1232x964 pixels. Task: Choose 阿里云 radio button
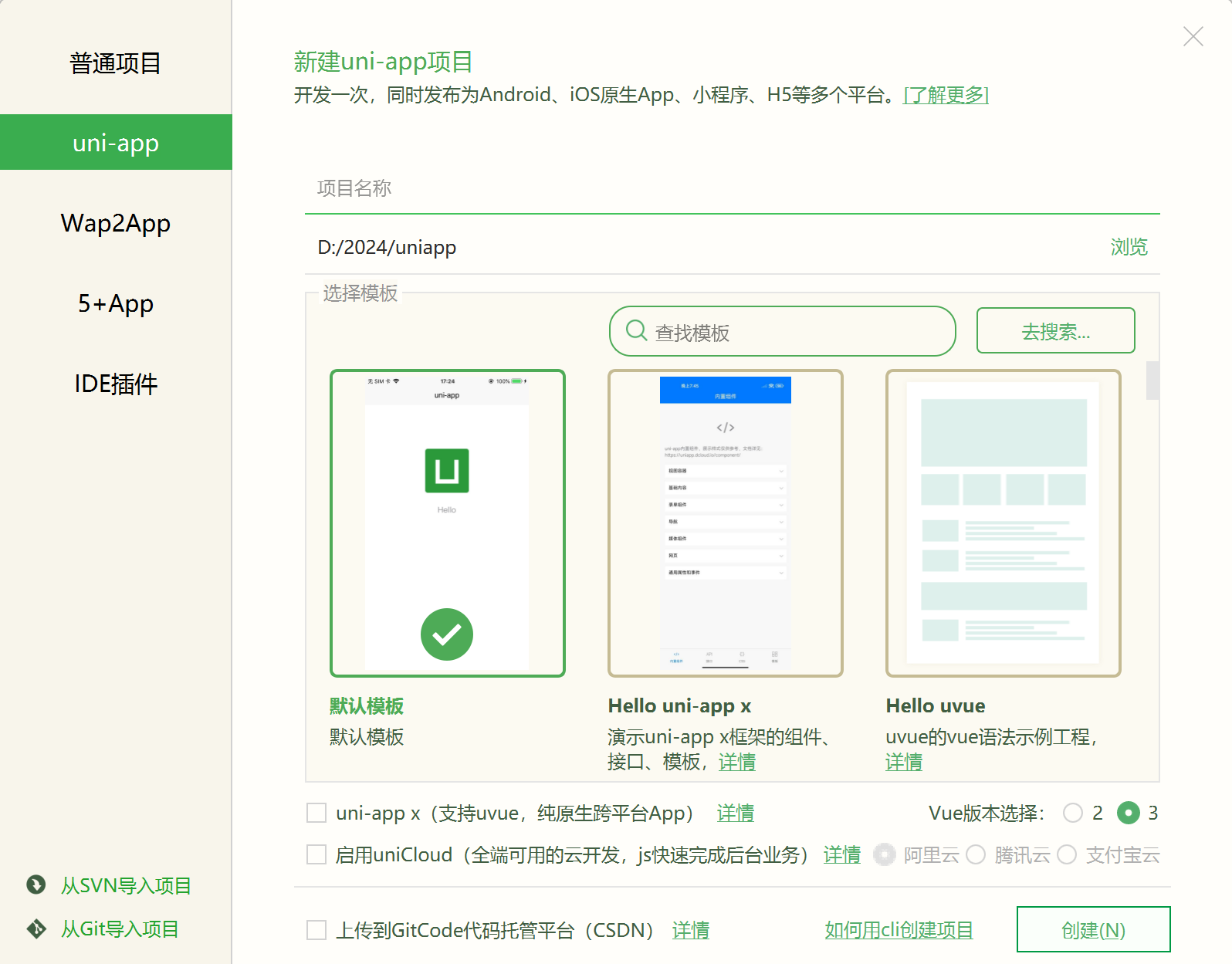pos(885,854)
